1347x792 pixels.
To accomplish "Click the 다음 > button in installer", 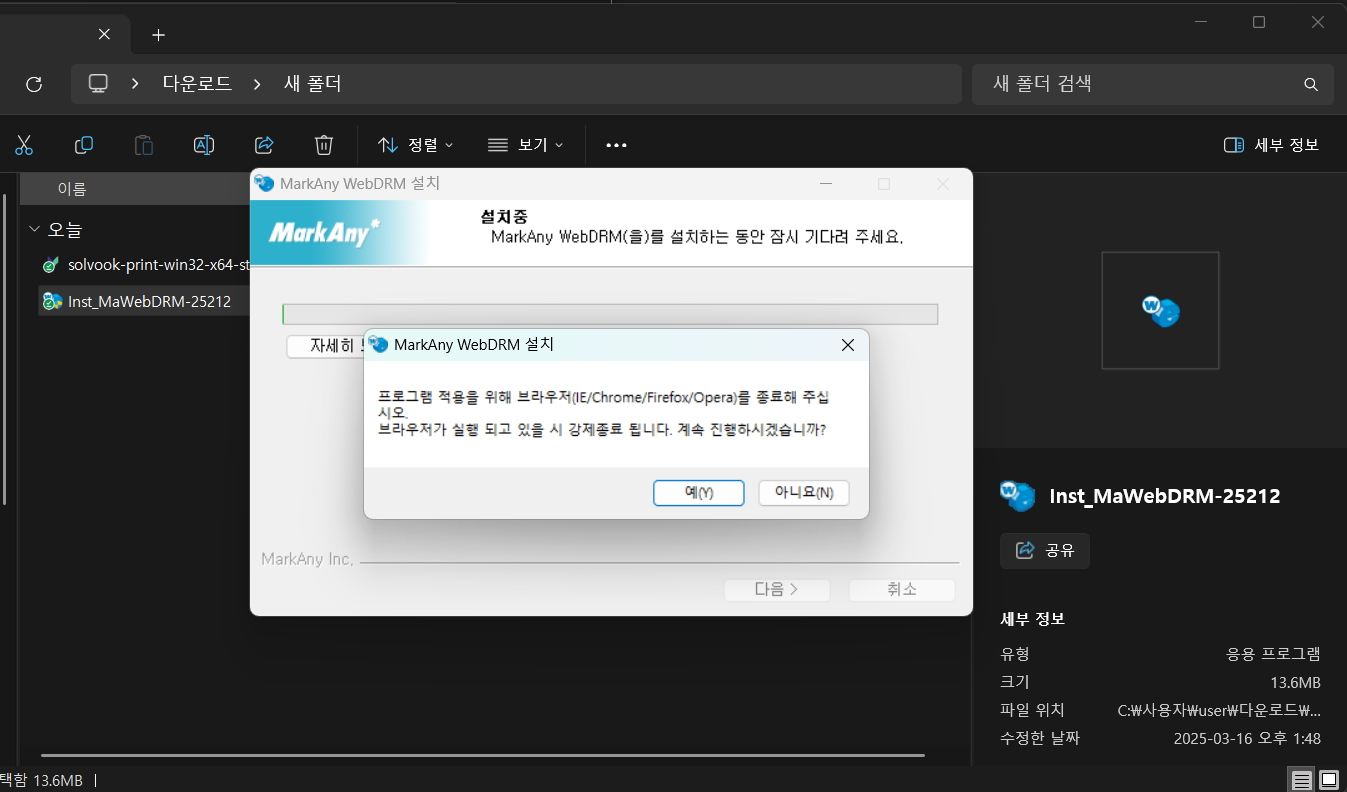I will tap(777, 590).
